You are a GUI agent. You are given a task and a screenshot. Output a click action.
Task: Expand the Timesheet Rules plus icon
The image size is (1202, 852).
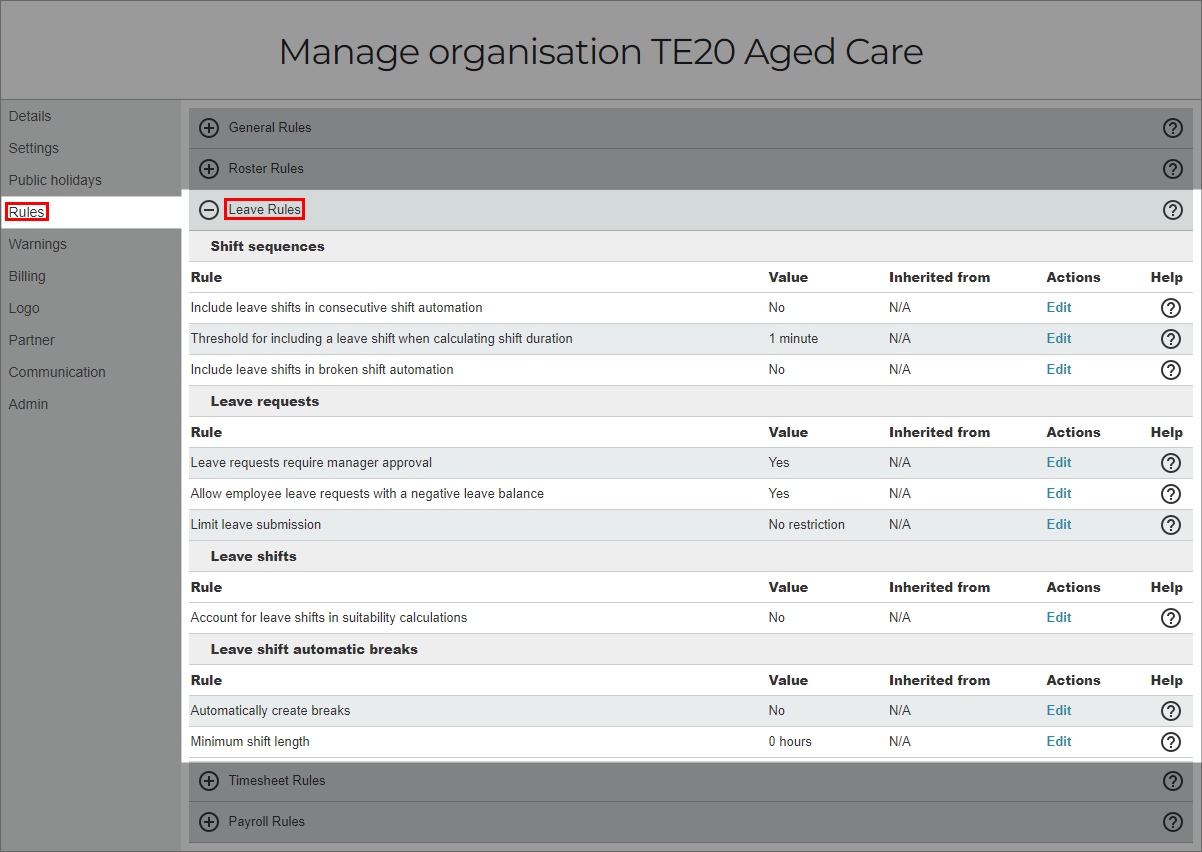209,781
